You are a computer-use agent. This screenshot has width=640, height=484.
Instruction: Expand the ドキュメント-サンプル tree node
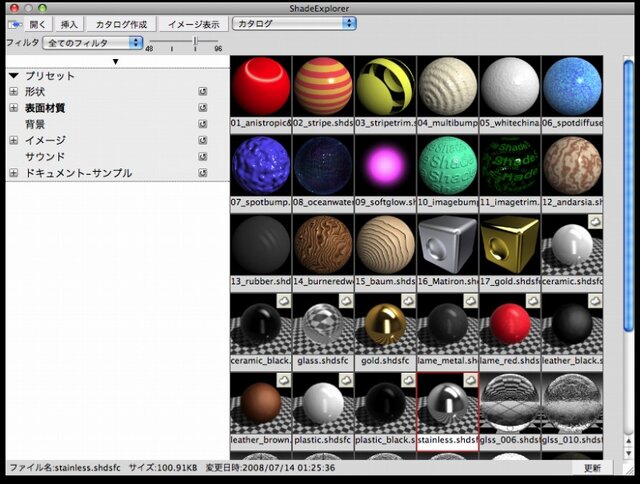[x=13, y=173]
